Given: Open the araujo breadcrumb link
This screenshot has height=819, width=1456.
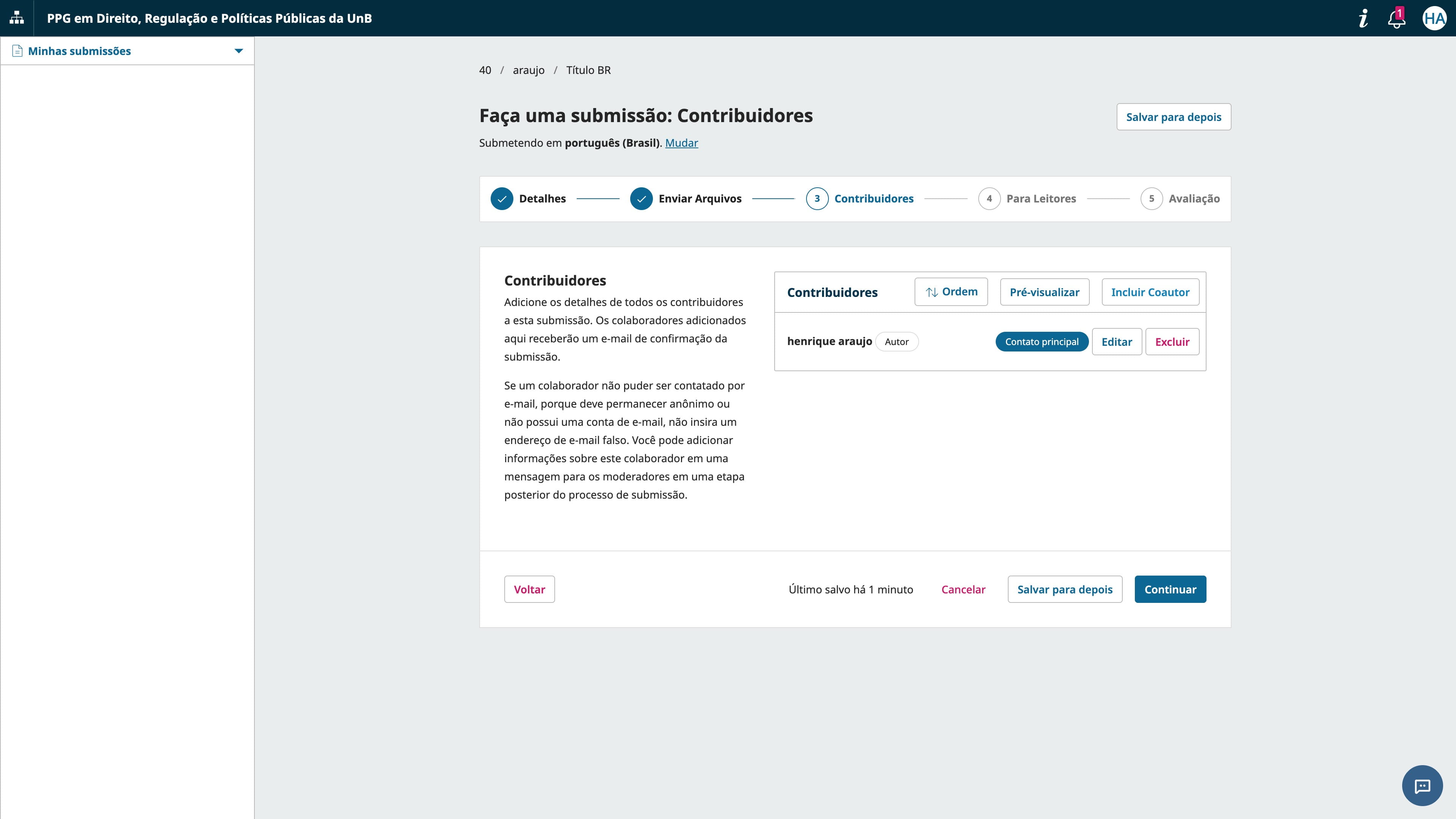Looking at the screenshot, I should 529,70.
